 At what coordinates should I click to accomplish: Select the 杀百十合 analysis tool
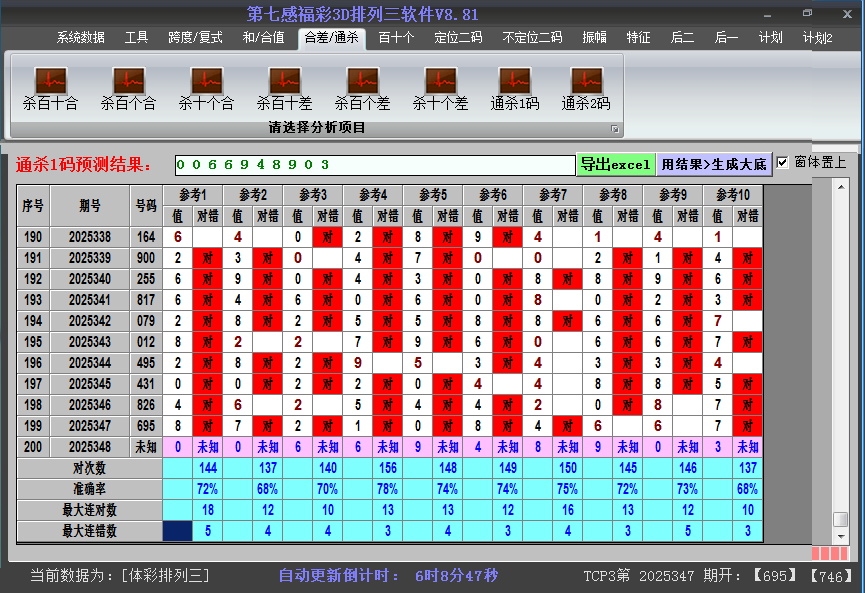pyautogui.click(x=49, y=85)
